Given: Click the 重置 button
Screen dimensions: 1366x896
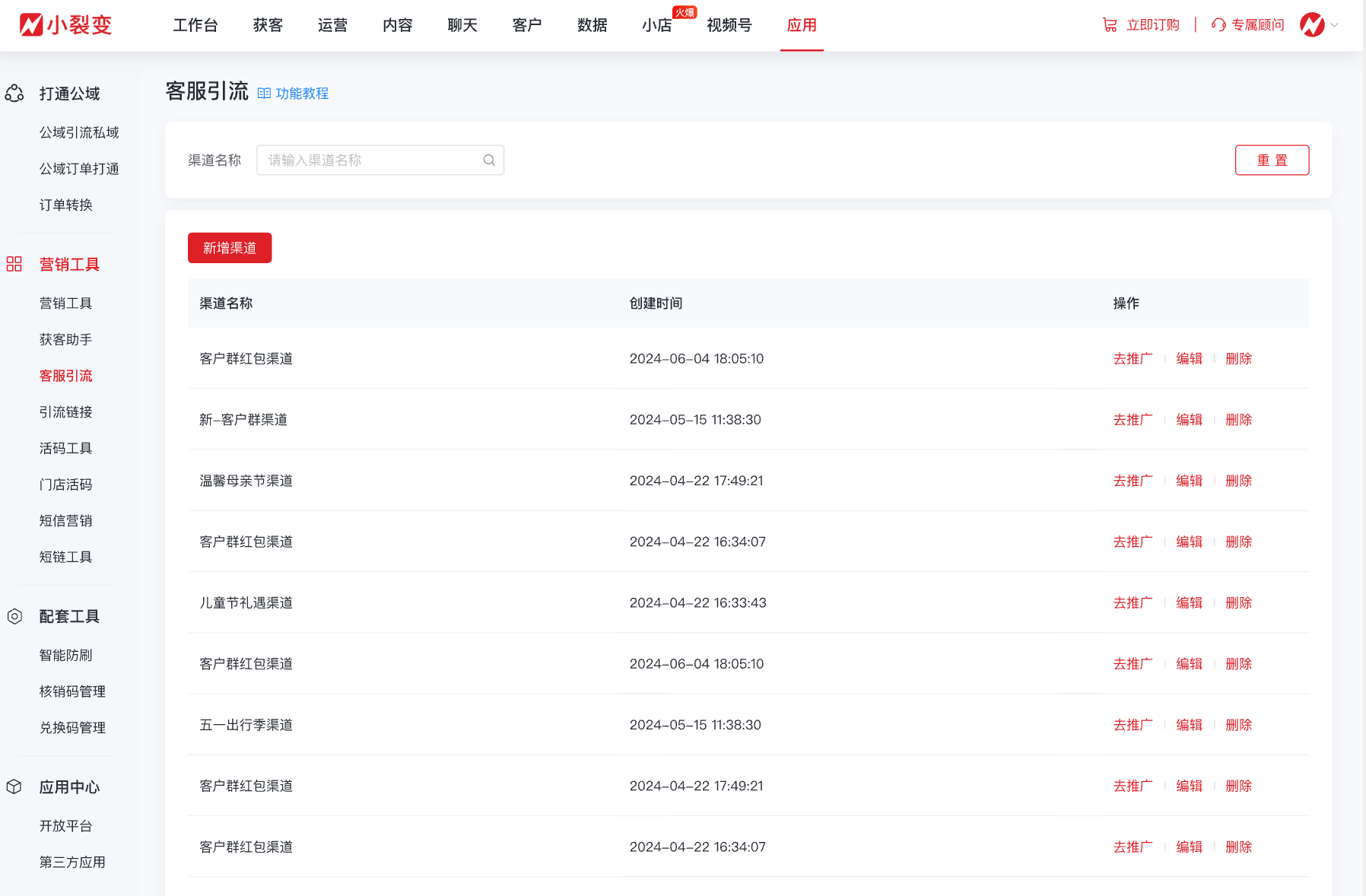Looking at the screenshot, I should click(1272, 160).
